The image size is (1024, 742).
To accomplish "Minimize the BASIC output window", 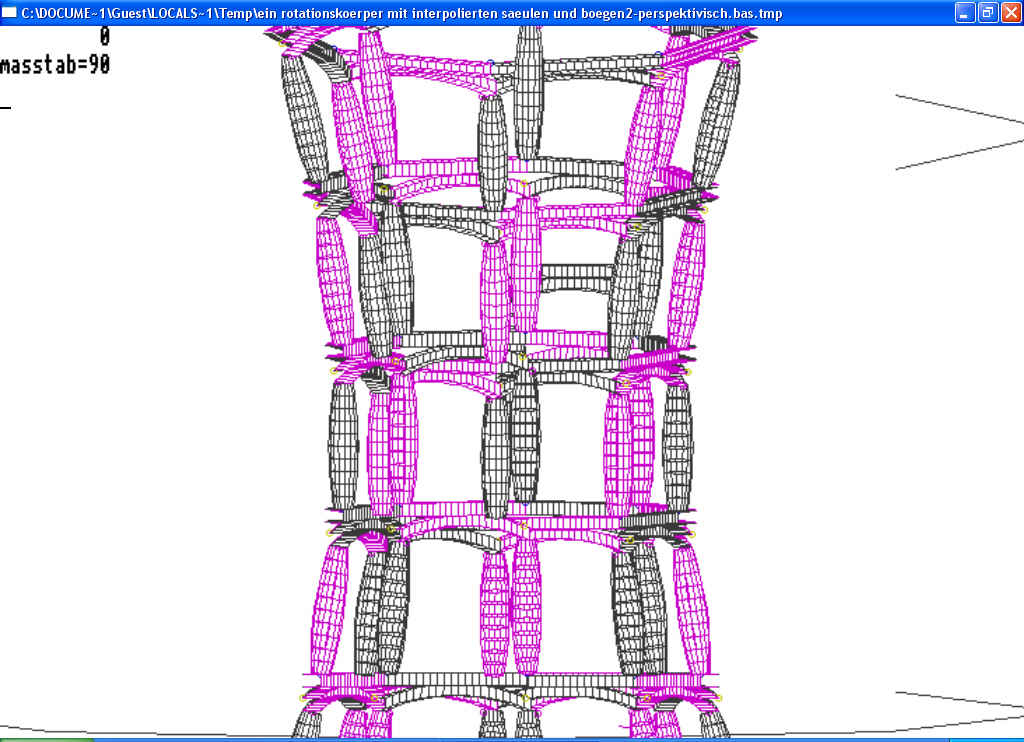I will 965,12.
